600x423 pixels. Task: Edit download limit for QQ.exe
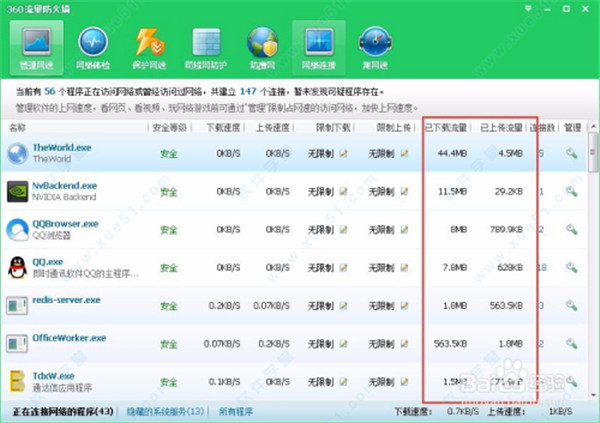(344, 268)
